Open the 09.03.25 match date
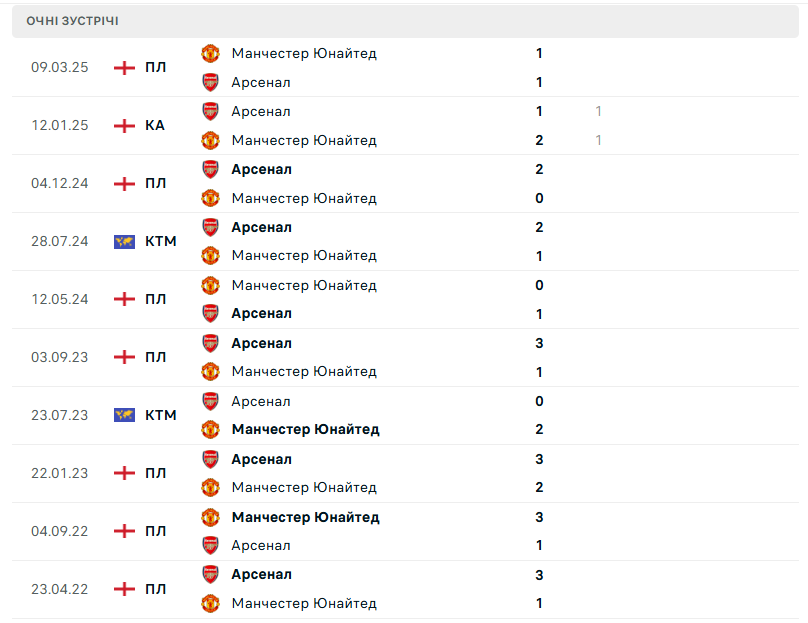Viewport: 808px width, 623px height. (60, 68)
